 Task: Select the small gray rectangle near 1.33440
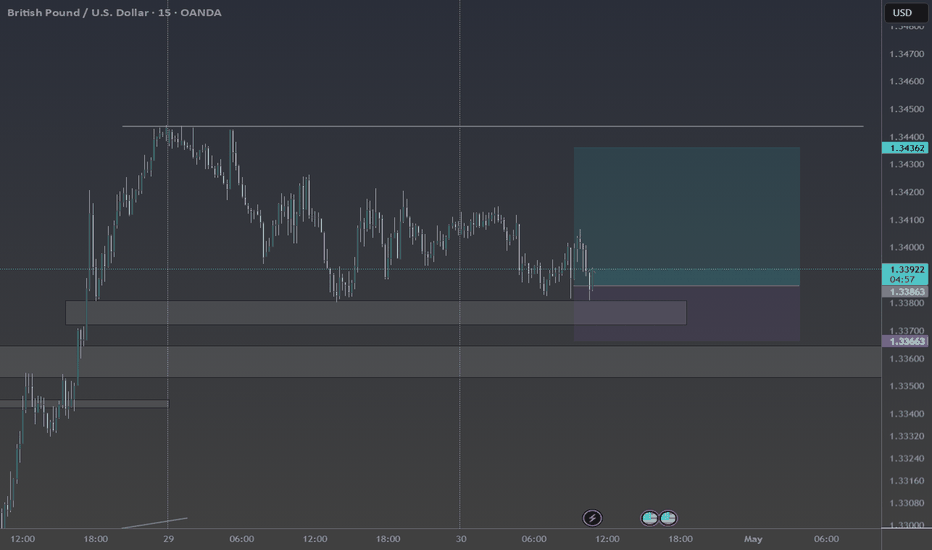[x=84, y=404]
